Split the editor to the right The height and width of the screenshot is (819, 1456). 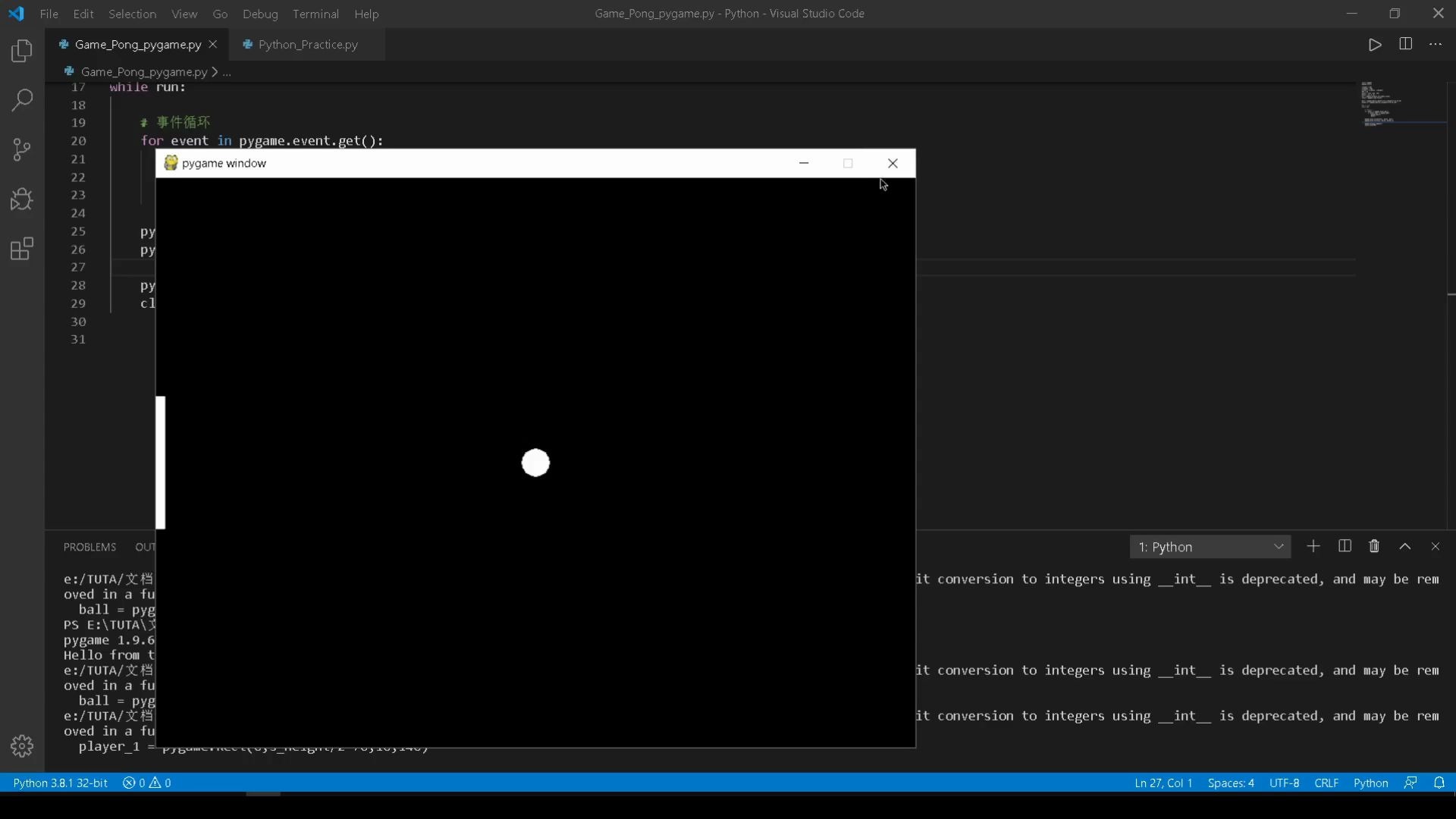[x=1405, y=44]
